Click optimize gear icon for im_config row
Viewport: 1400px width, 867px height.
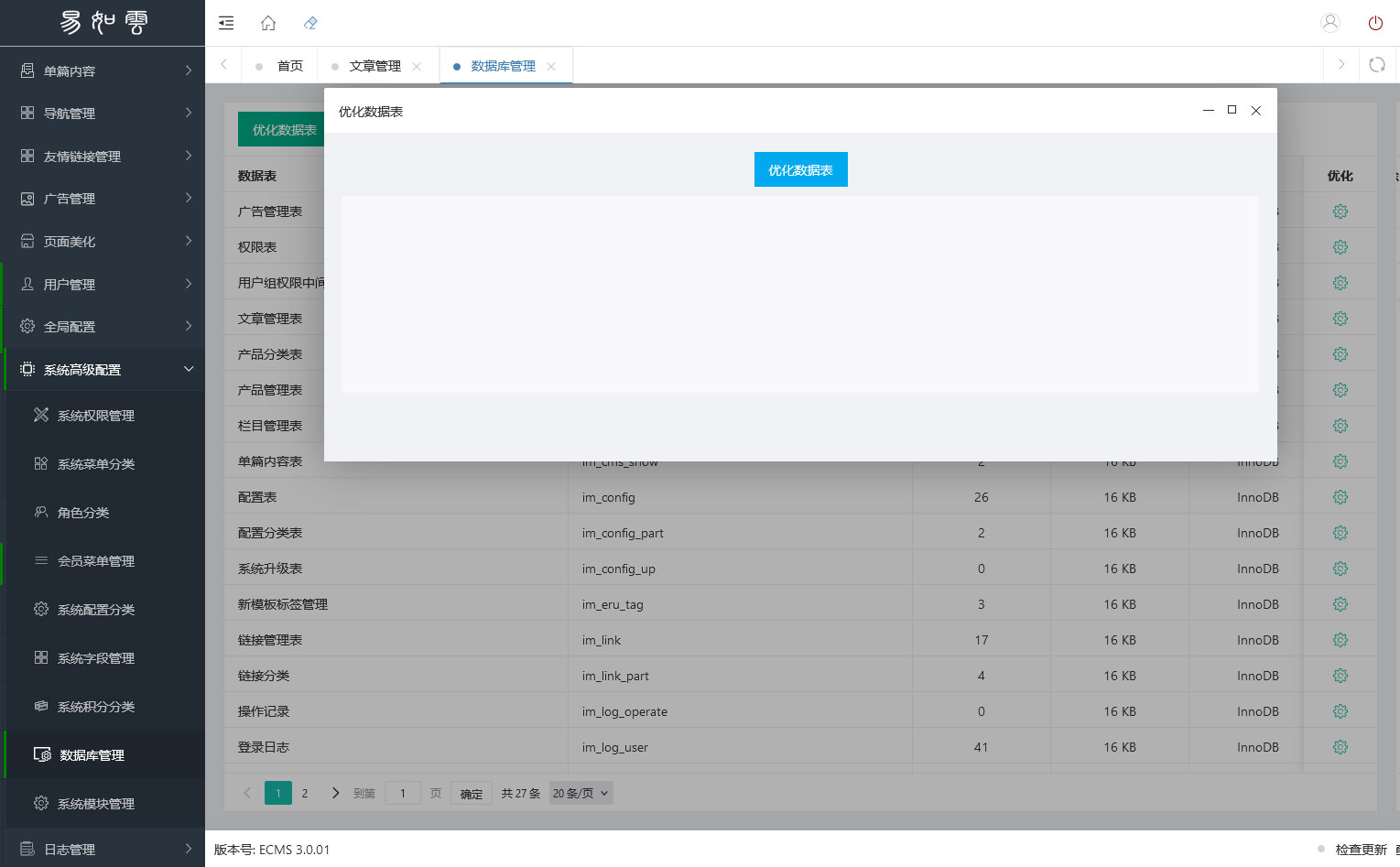point(1340,497)
